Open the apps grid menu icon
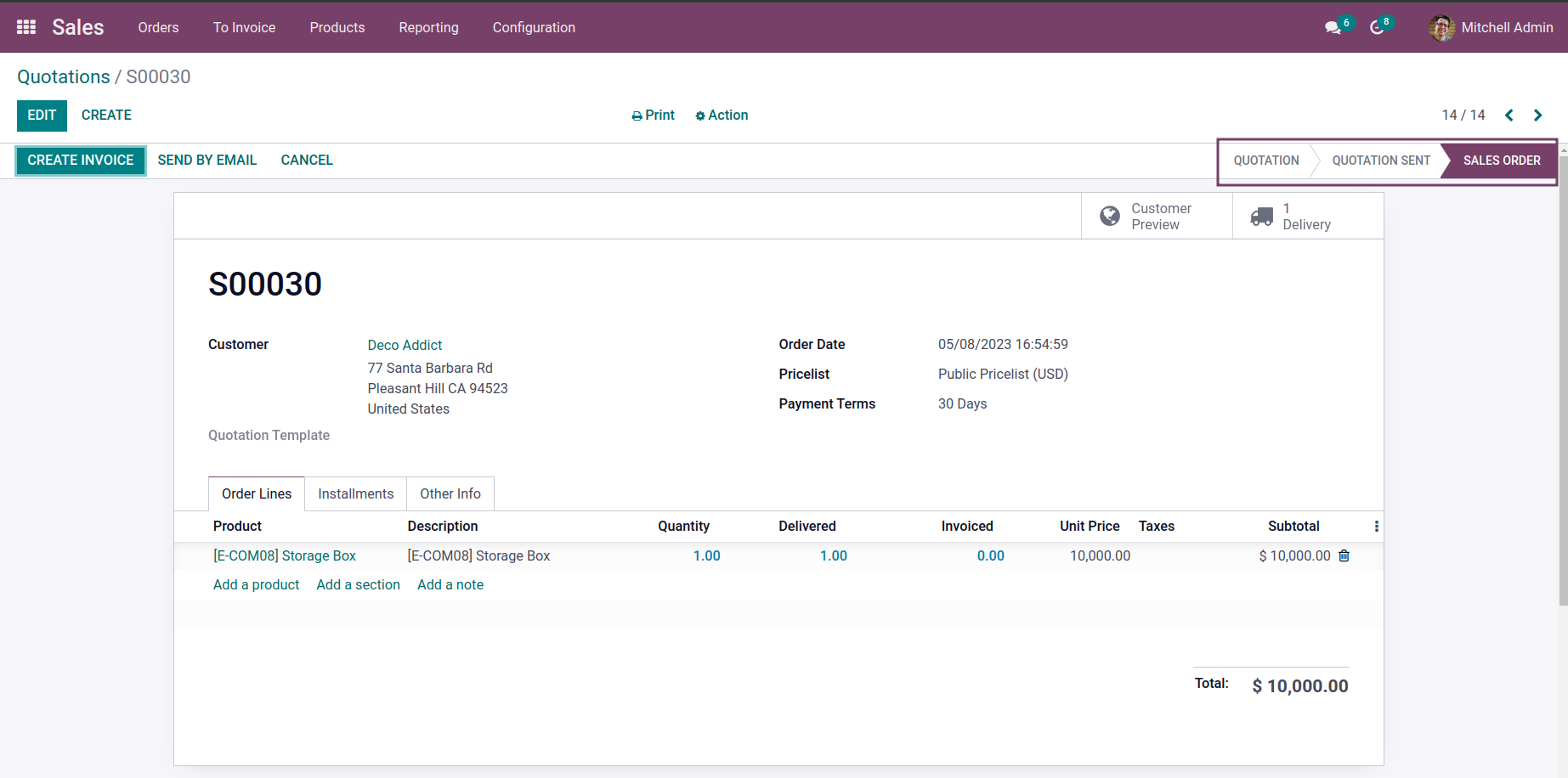 point(26,27)
